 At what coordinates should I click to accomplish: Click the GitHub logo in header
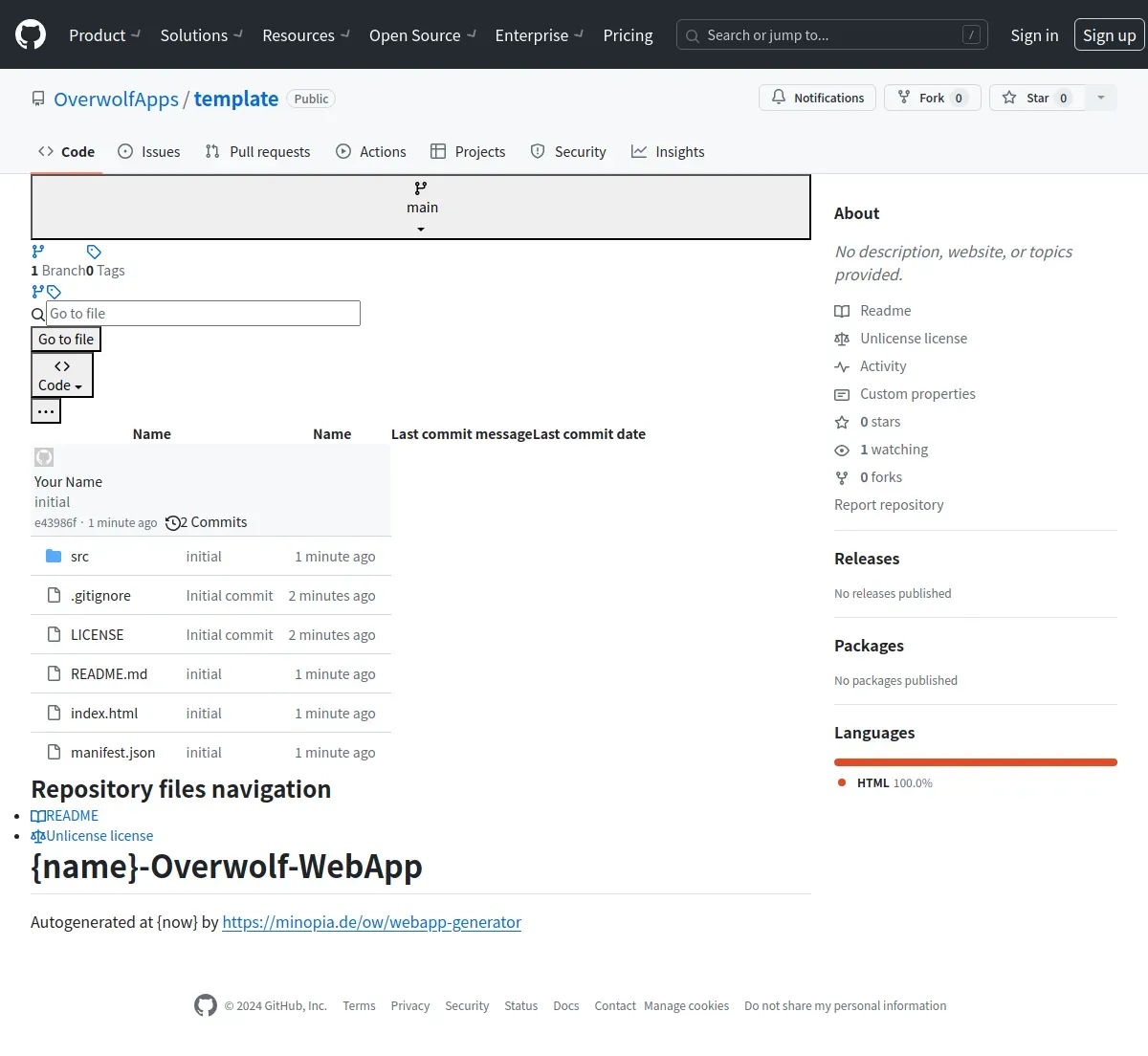tap(31, 35)
